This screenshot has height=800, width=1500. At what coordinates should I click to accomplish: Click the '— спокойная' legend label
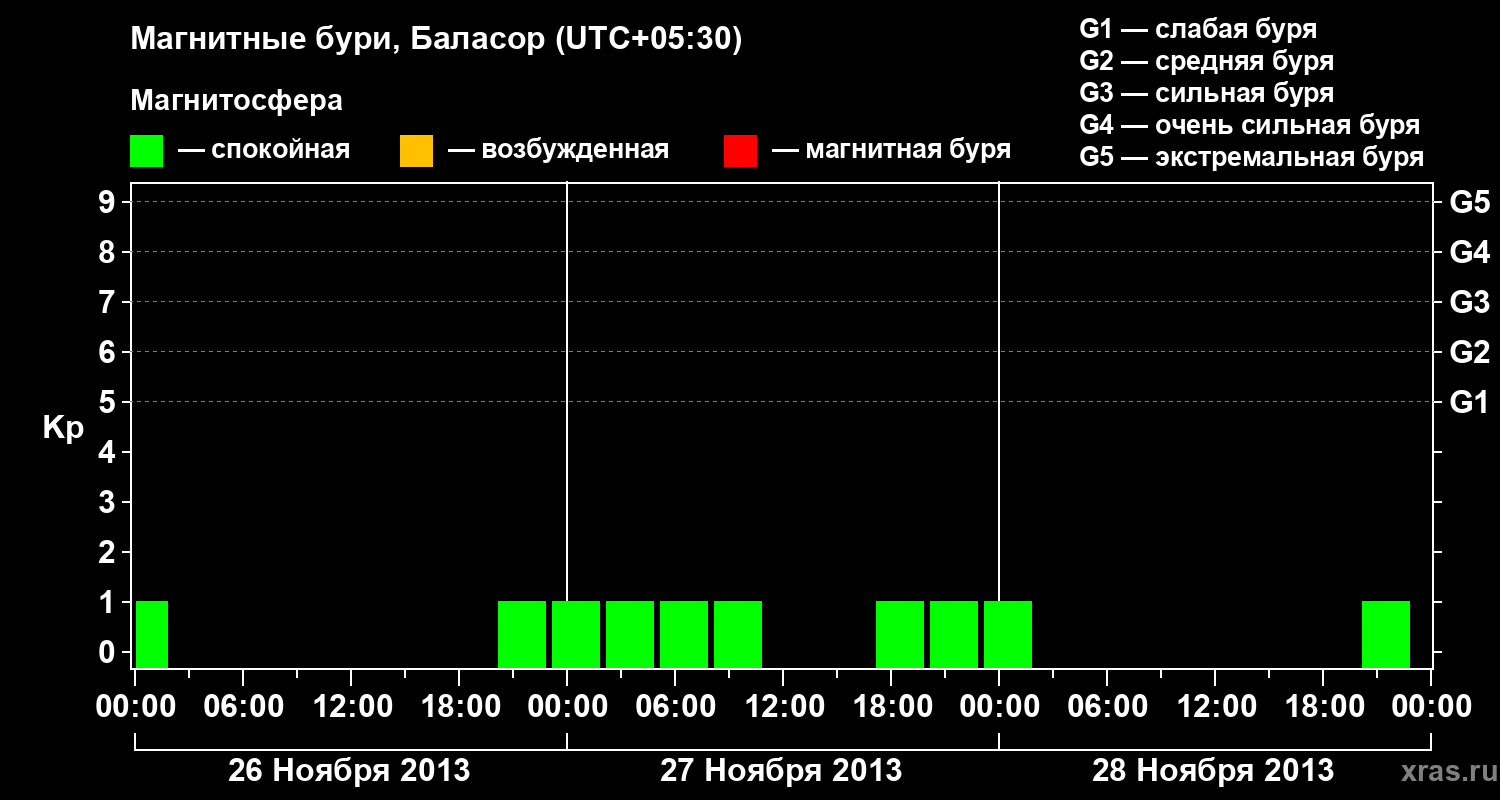point(264,150)
